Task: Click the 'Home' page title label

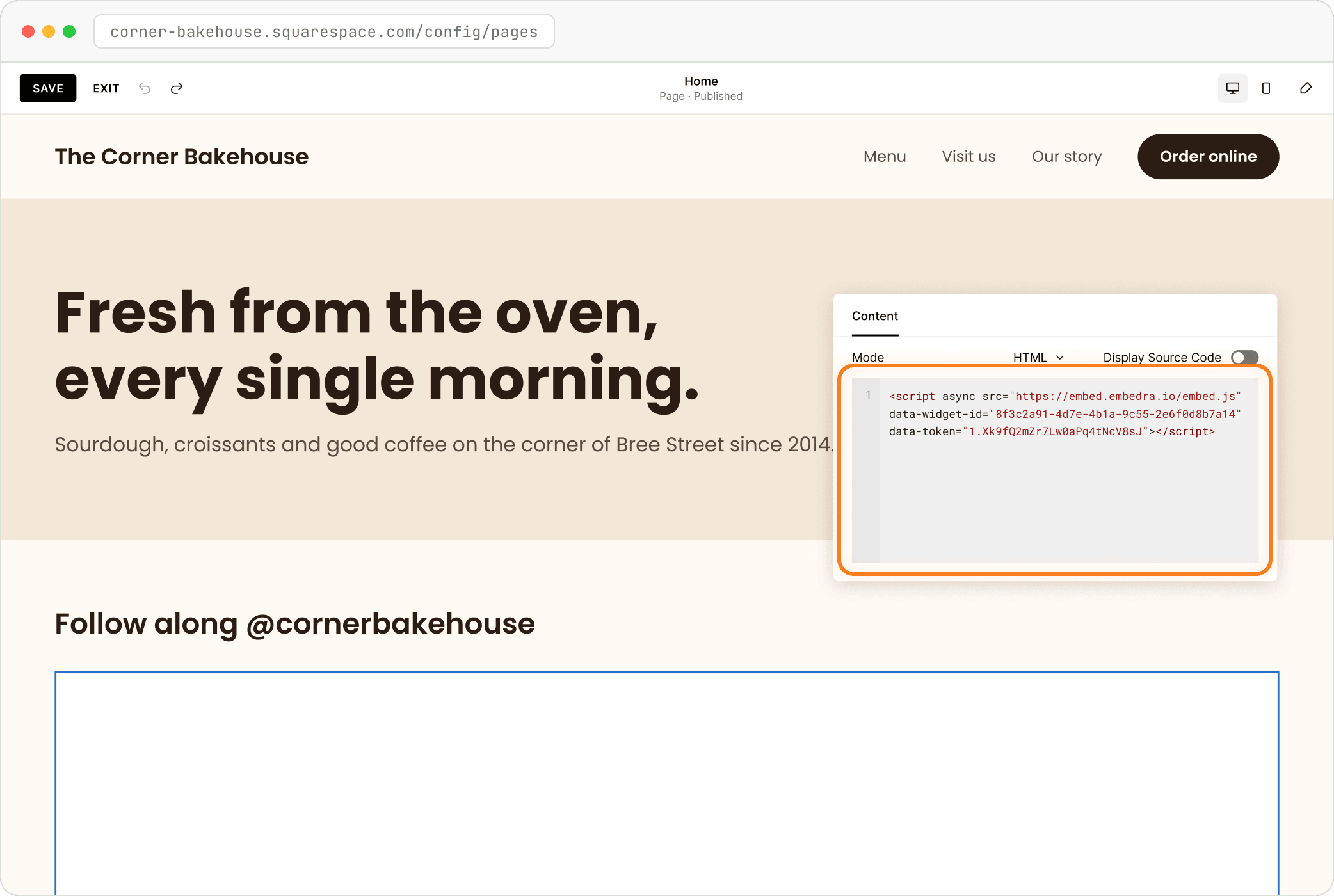Action: (x=701, y=81)
